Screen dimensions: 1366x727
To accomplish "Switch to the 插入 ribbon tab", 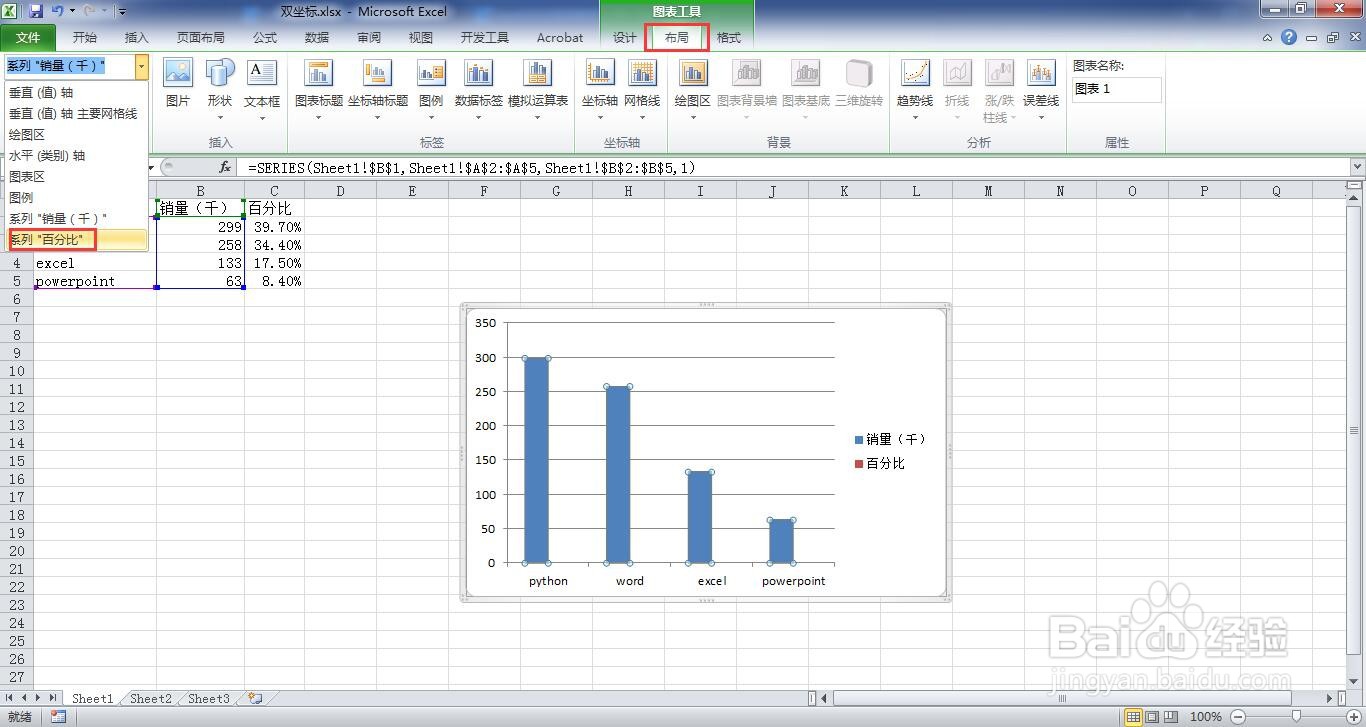I will coord(136,37).
